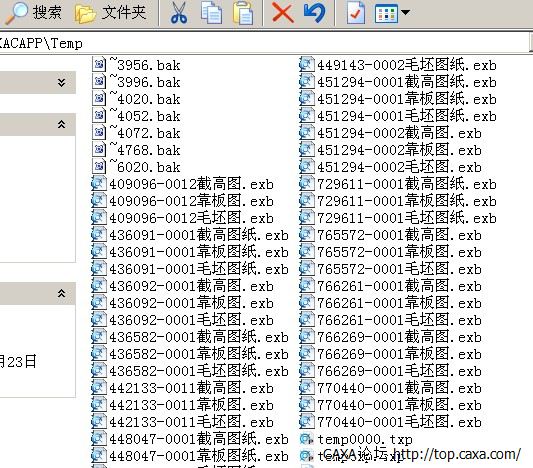
Task: Select file 770440-0001靠板图.exb
Action: click(391, 405)
